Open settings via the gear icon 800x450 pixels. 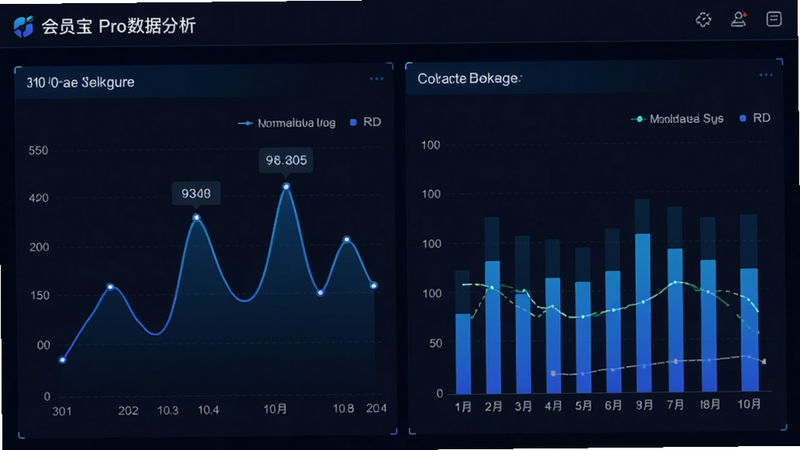click(x=704, y=19)
